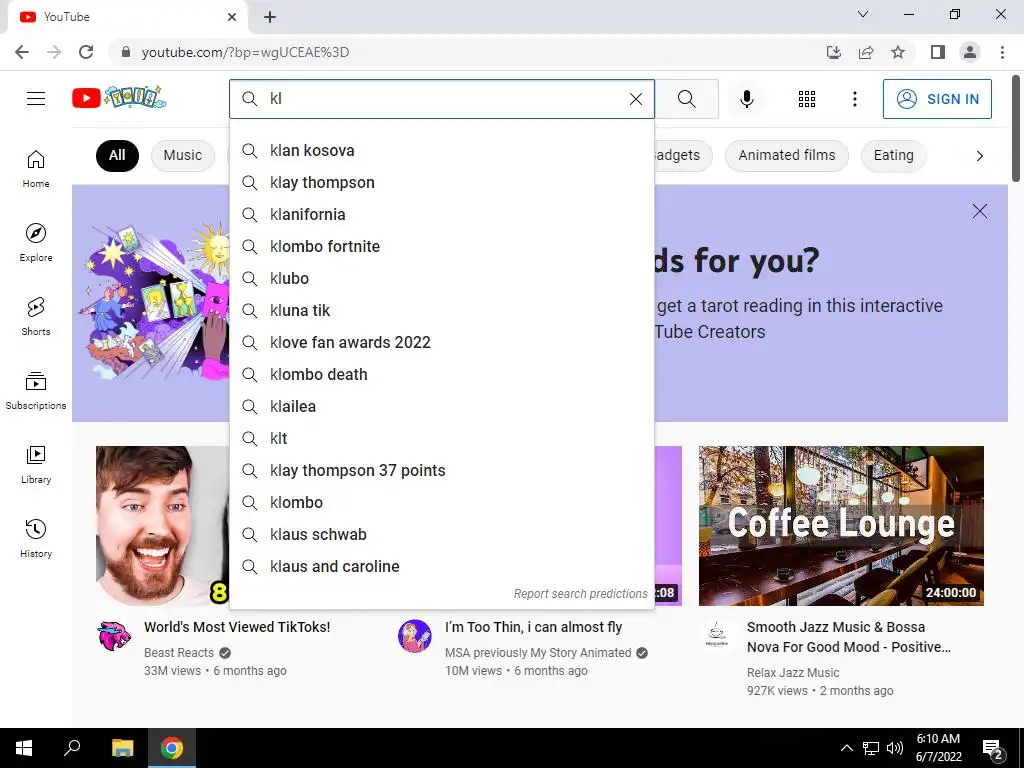
Task: Bookmark this page with star icon
Action: [898, 52]
